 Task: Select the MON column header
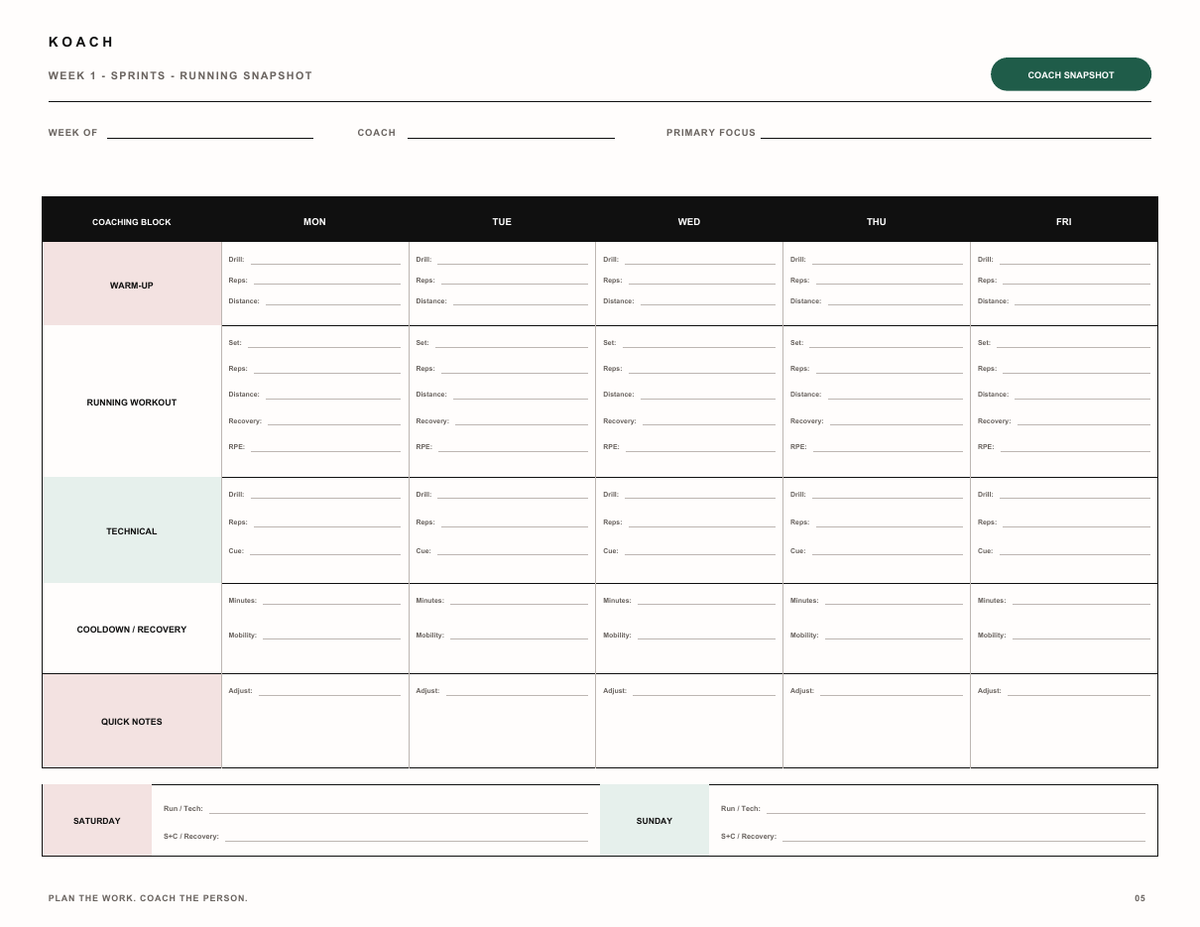314,222
